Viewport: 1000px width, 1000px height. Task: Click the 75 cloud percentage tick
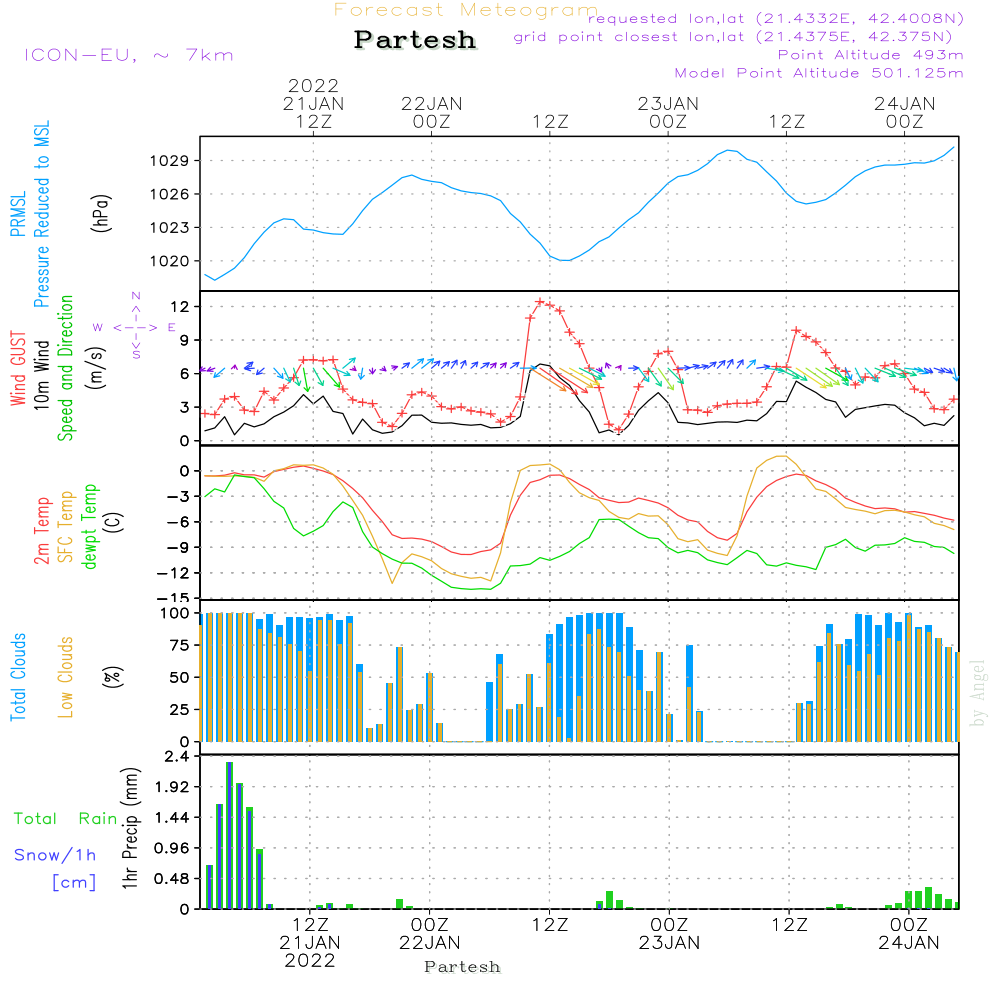click(180, 645)
